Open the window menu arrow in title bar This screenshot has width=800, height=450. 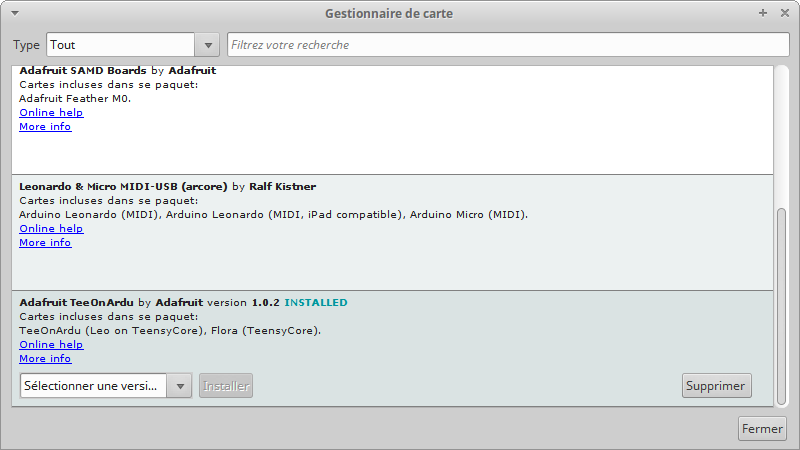15,13
